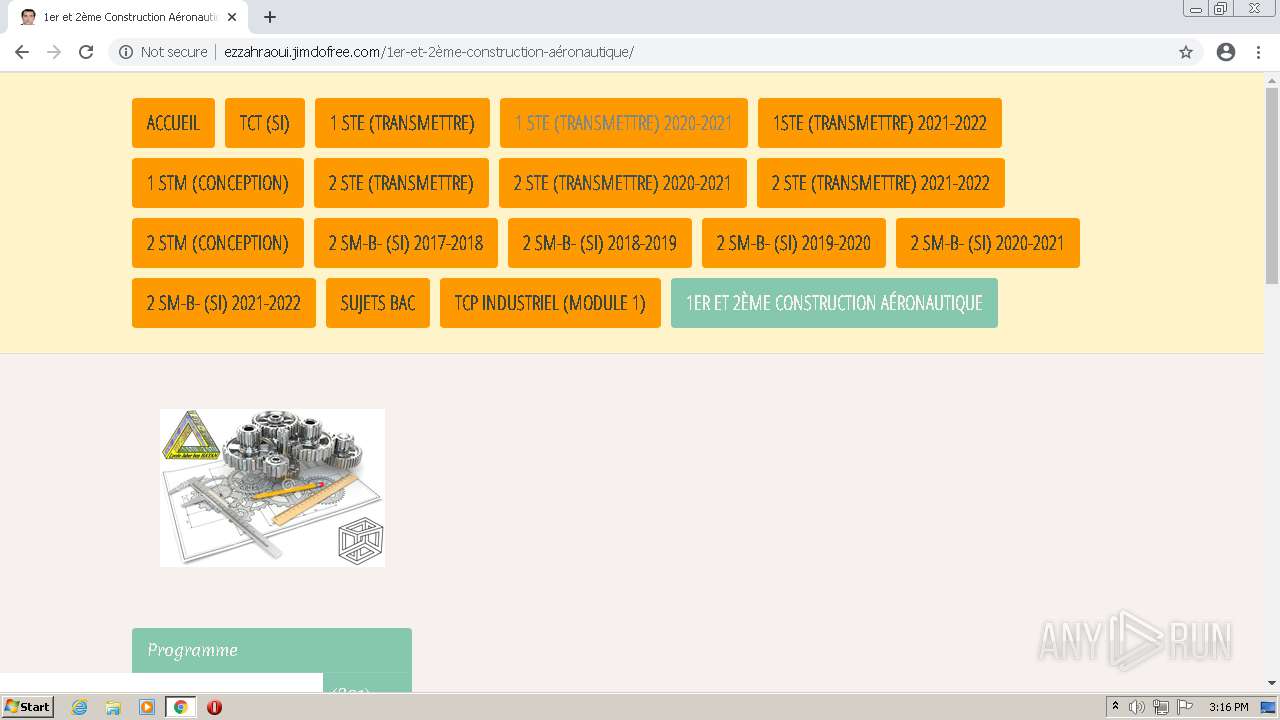Click the page vertical scrollbar thumb
Image resolution: width=1280 pixels, height=720 pixels.
(1272, 186)
